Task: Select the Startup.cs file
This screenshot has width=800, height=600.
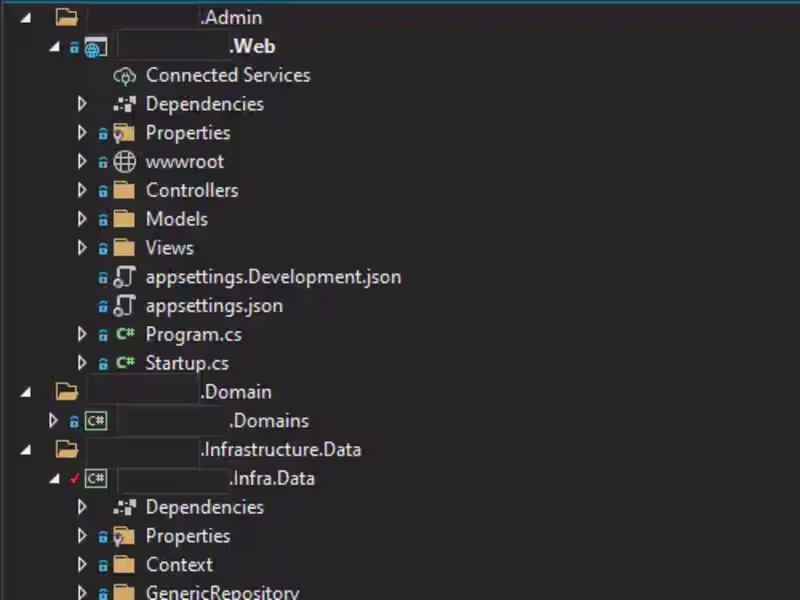Action: pos(187,362)
